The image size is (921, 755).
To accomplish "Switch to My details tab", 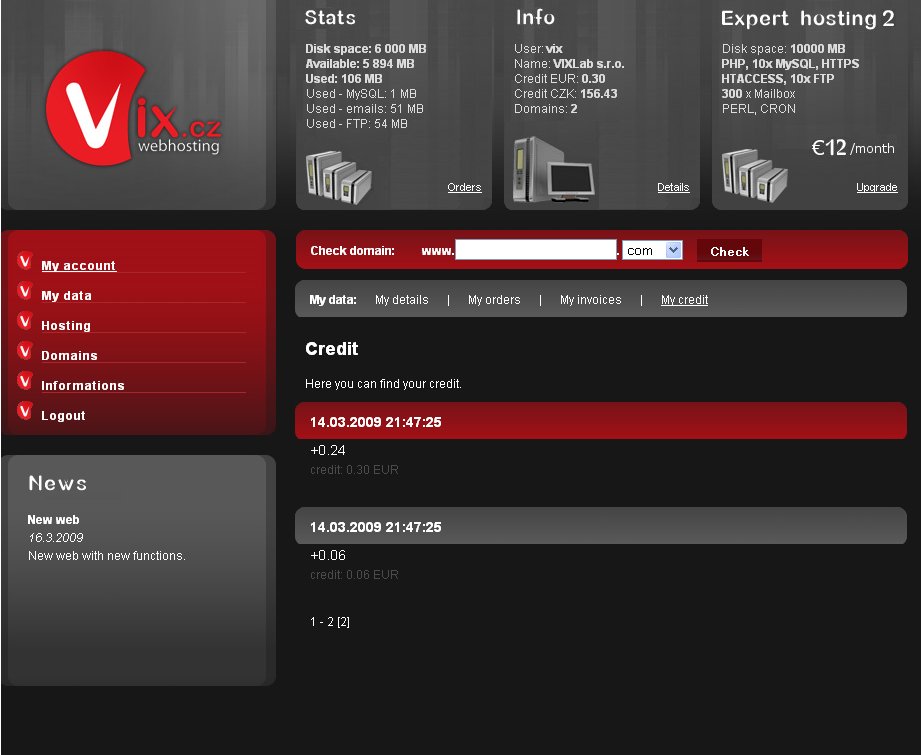I will (x=401, y=300).
